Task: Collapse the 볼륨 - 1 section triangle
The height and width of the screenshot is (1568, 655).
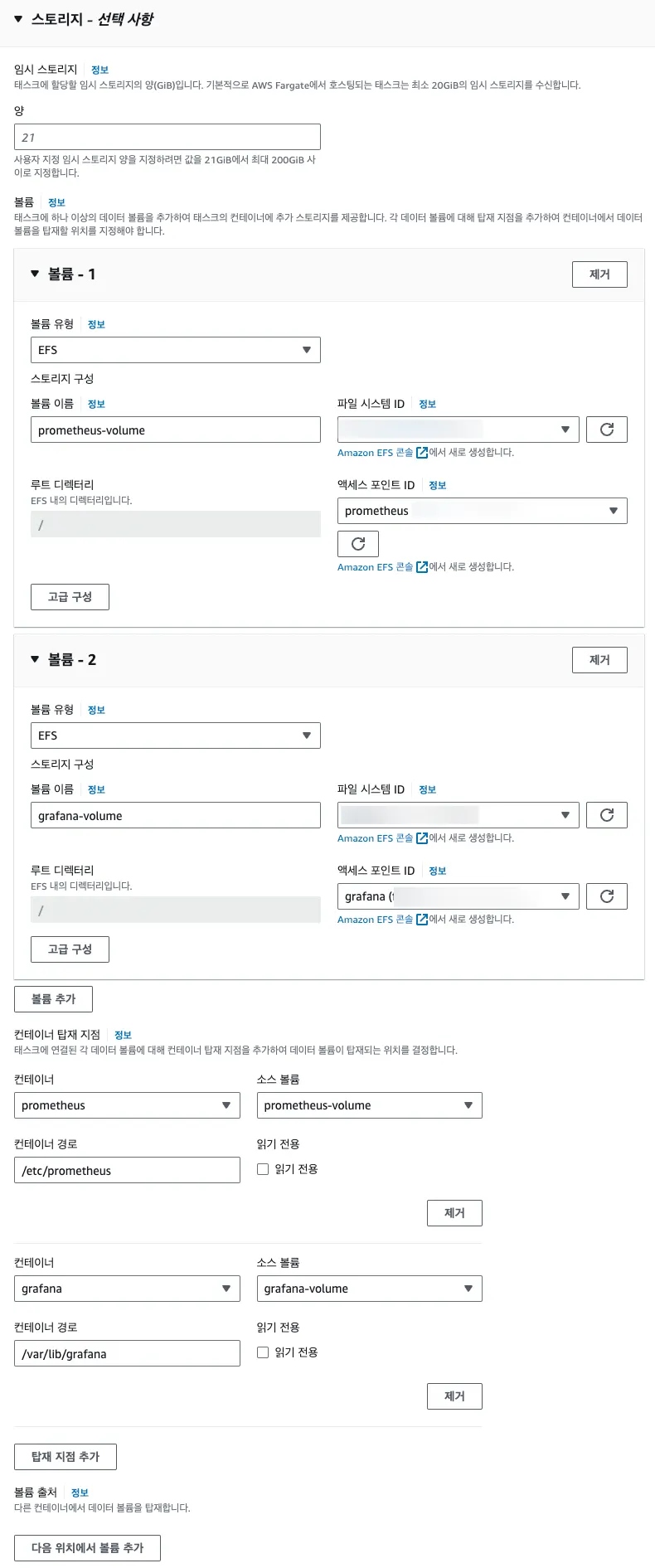Action: (35, 274)
